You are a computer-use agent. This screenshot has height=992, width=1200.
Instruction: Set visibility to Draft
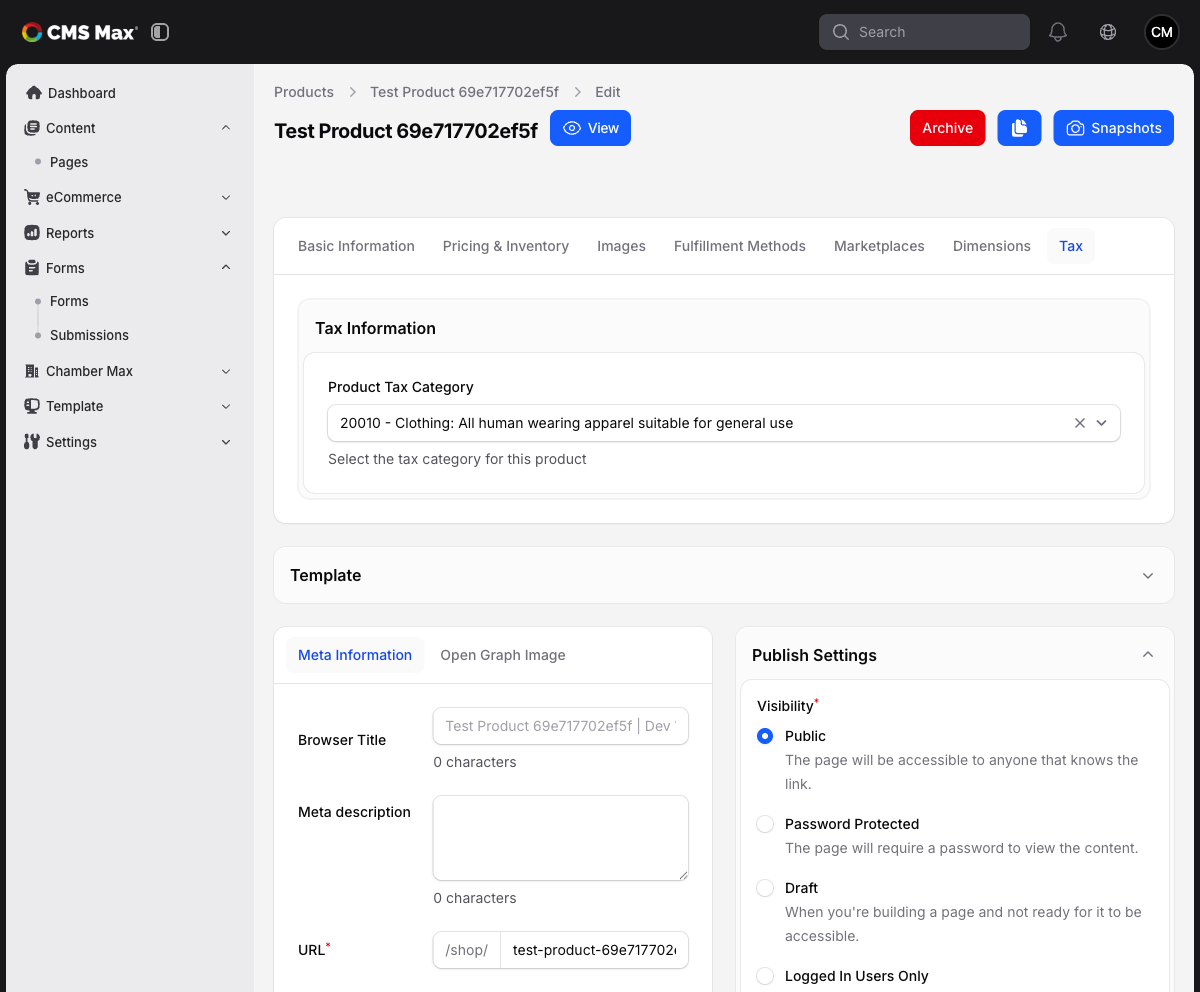click(765, 888)
